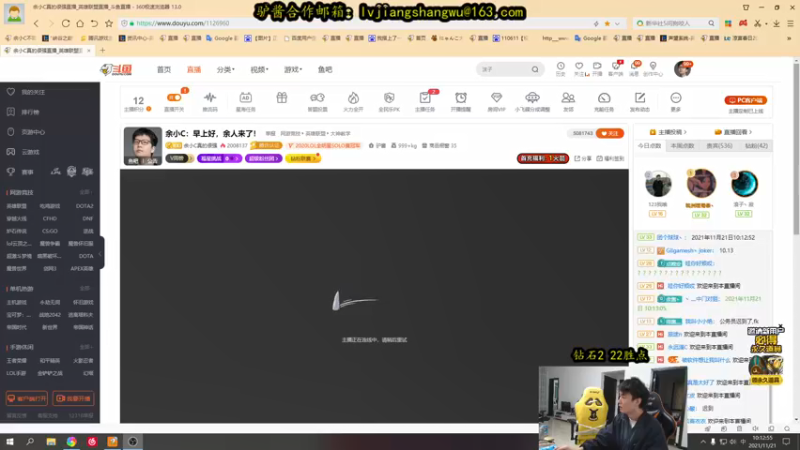Collapse the left sidebar with the edge arrow
800x450 pixels.
coord(101,253)
